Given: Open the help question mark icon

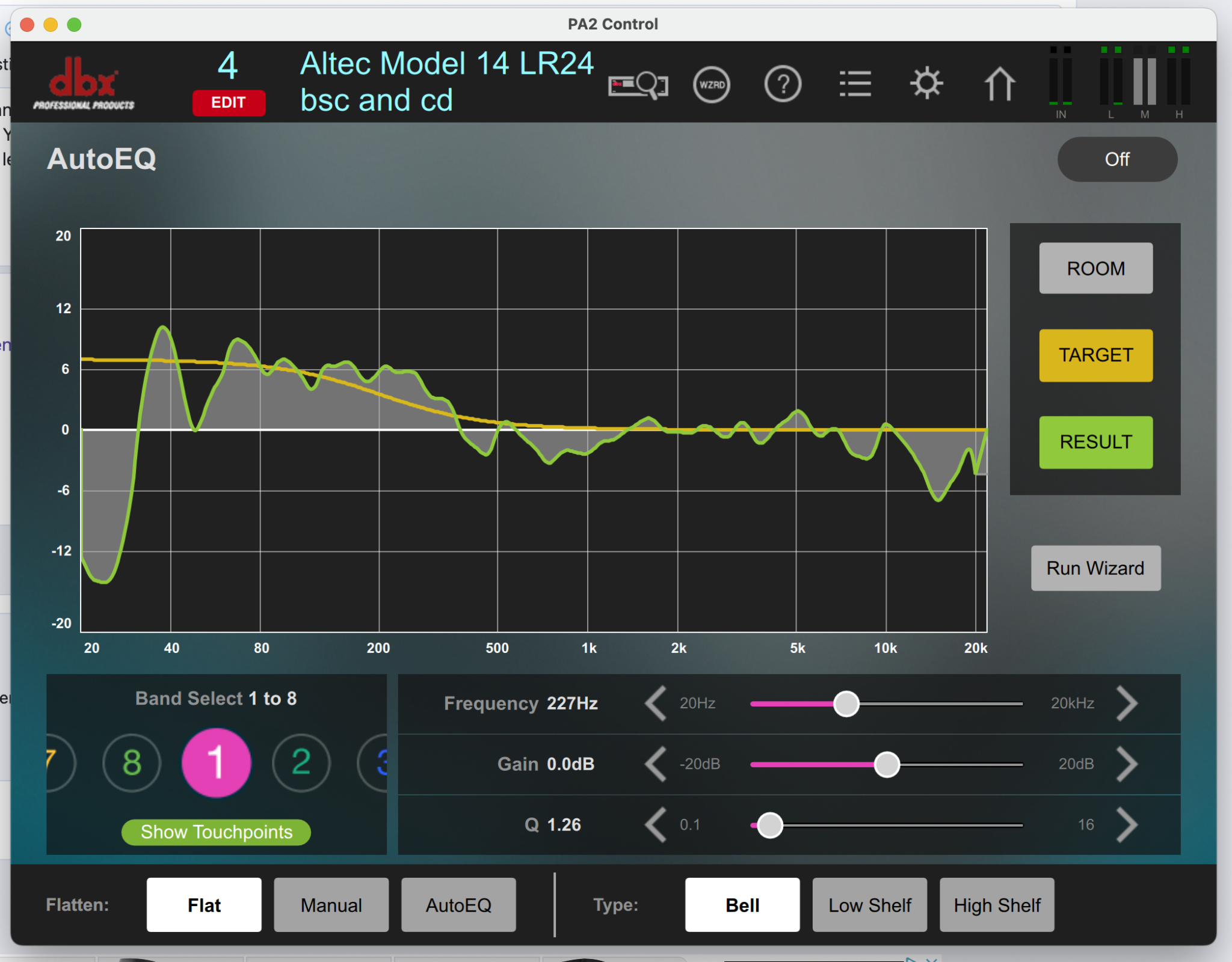Looking at the screenshot, I should click(783, 85).
